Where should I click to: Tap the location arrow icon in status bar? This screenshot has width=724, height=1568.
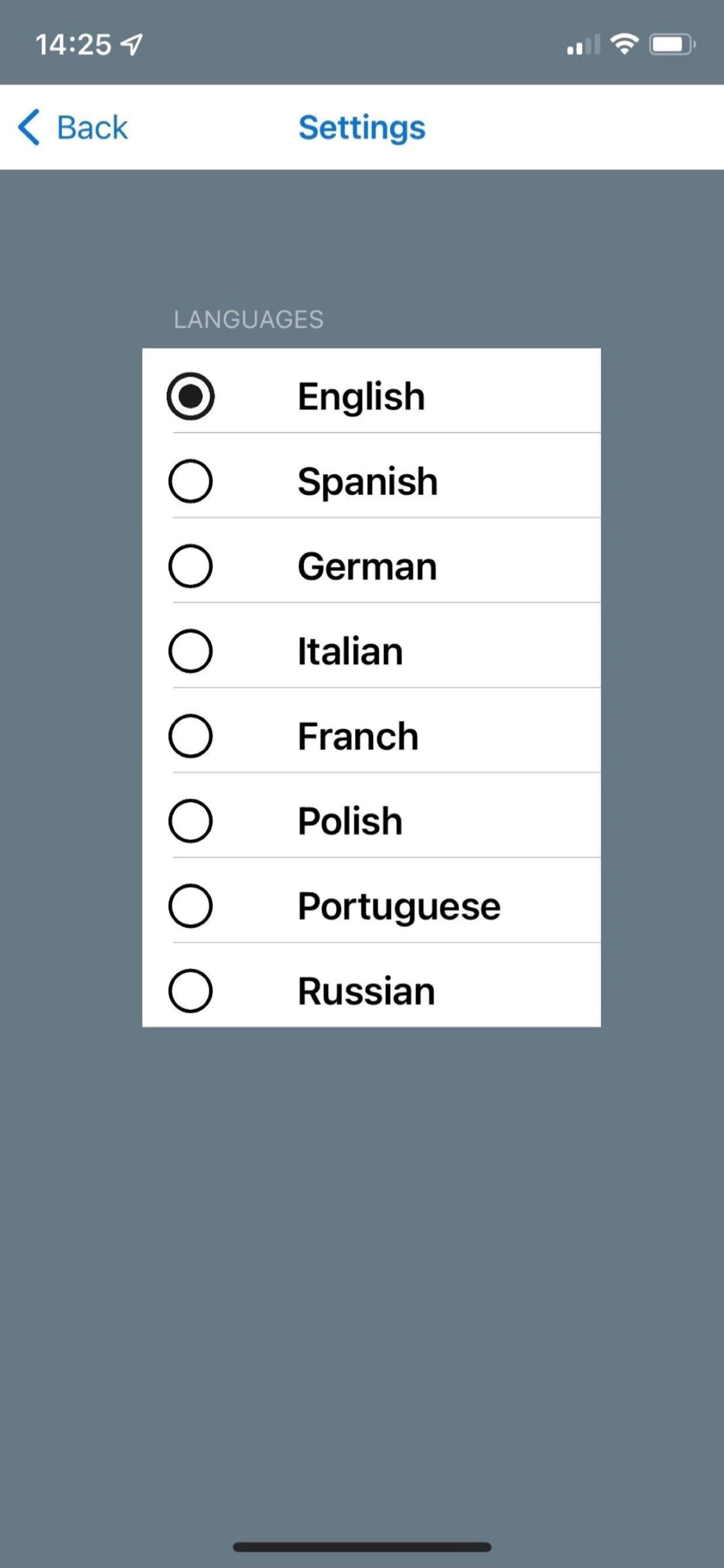pyautogui.click(x=132, y=45)
